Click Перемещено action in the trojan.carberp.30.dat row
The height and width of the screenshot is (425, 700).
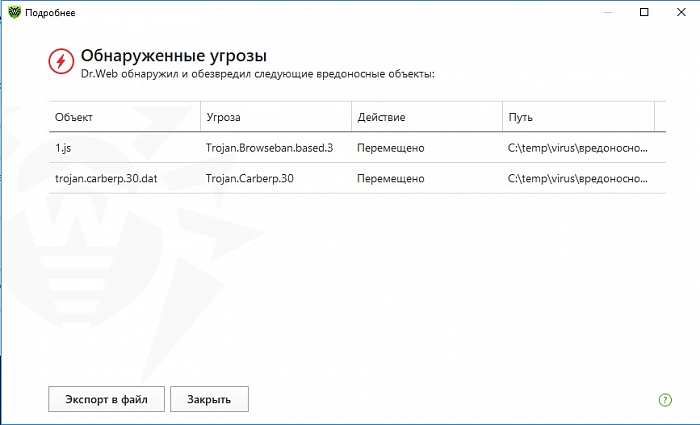pos(391,178)
